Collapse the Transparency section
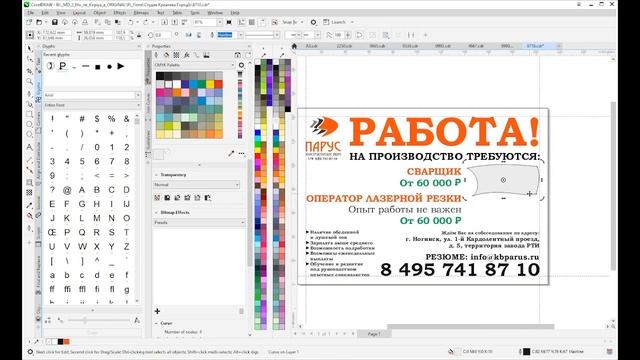 coord(156,175)
